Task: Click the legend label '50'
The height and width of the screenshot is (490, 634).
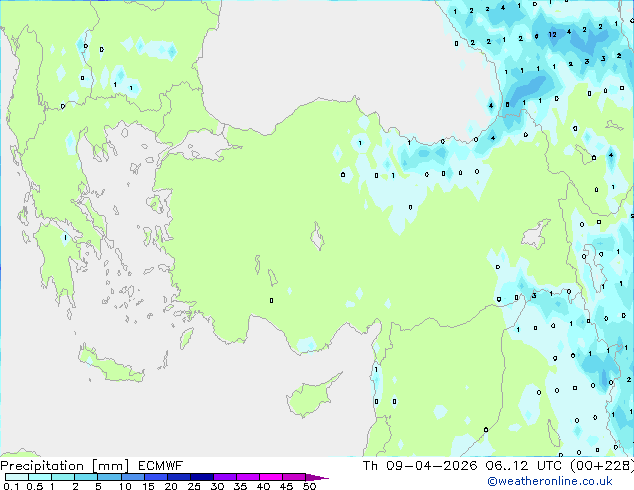Action: (310, 486)
